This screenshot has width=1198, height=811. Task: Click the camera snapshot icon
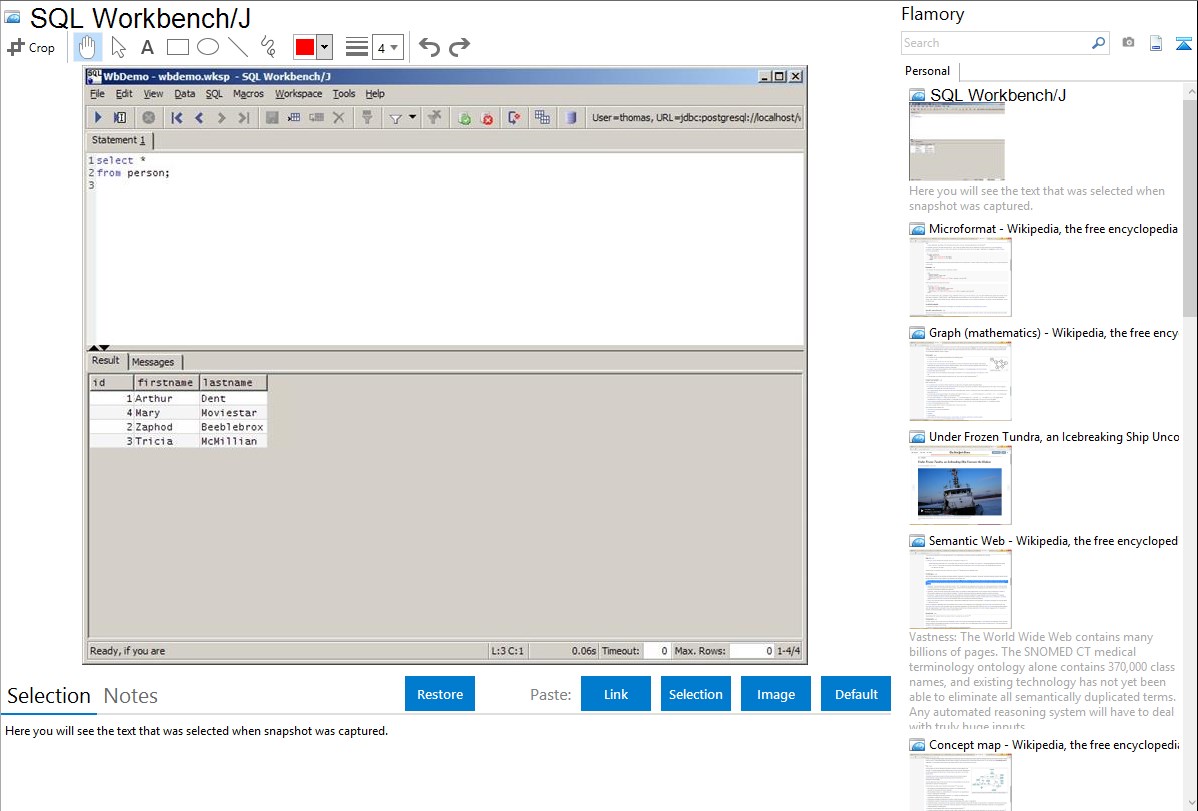pyautogui.click(x=1128, y=43)
